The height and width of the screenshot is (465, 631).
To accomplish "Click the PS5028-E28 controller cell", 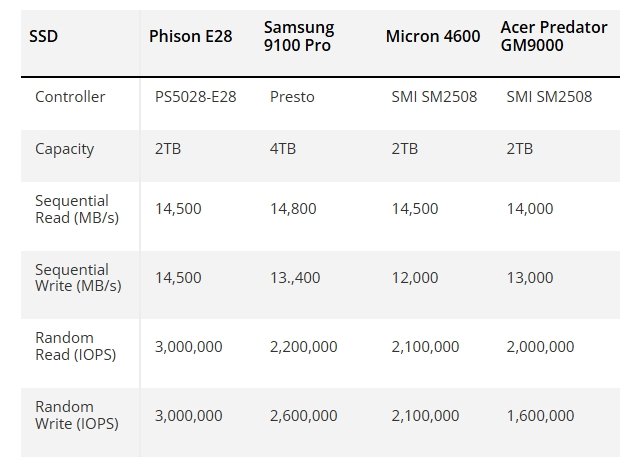I will click(195, 97).
